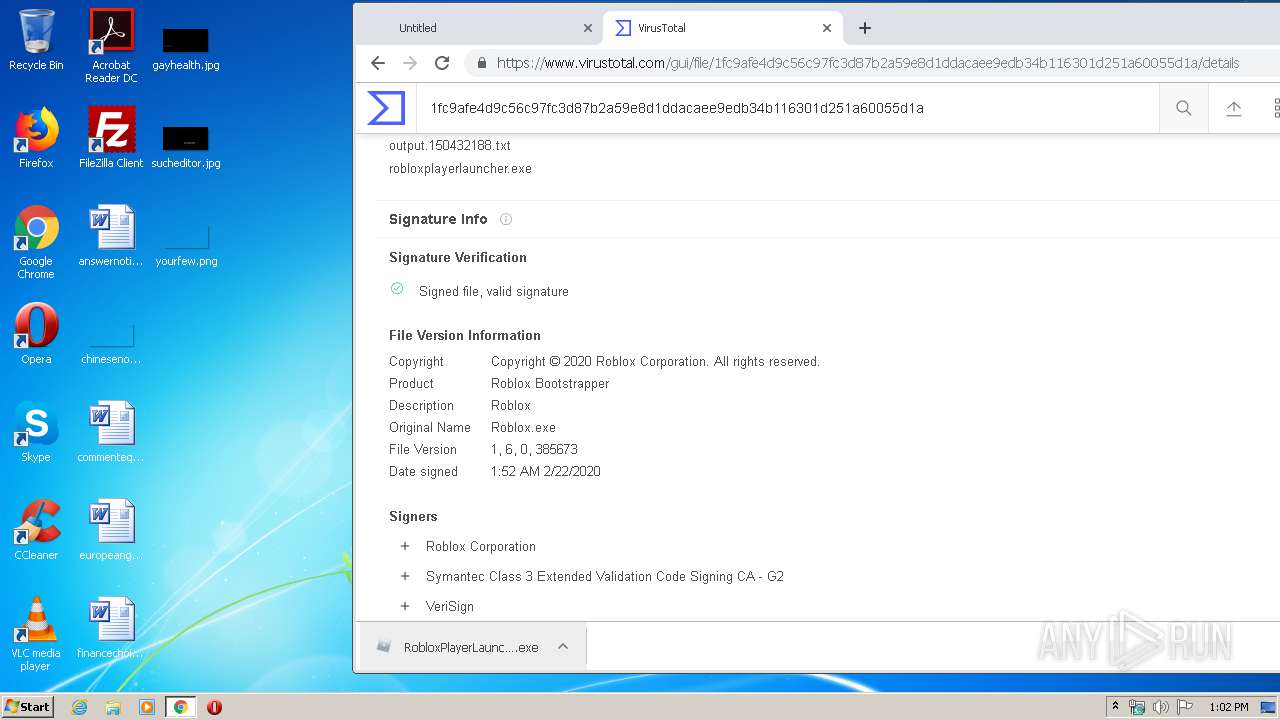Open downloaded RobloxPlayerLauncher exe item
Image resolution: width=1280 pixels, height=720 pixels.
coord(460,647)
